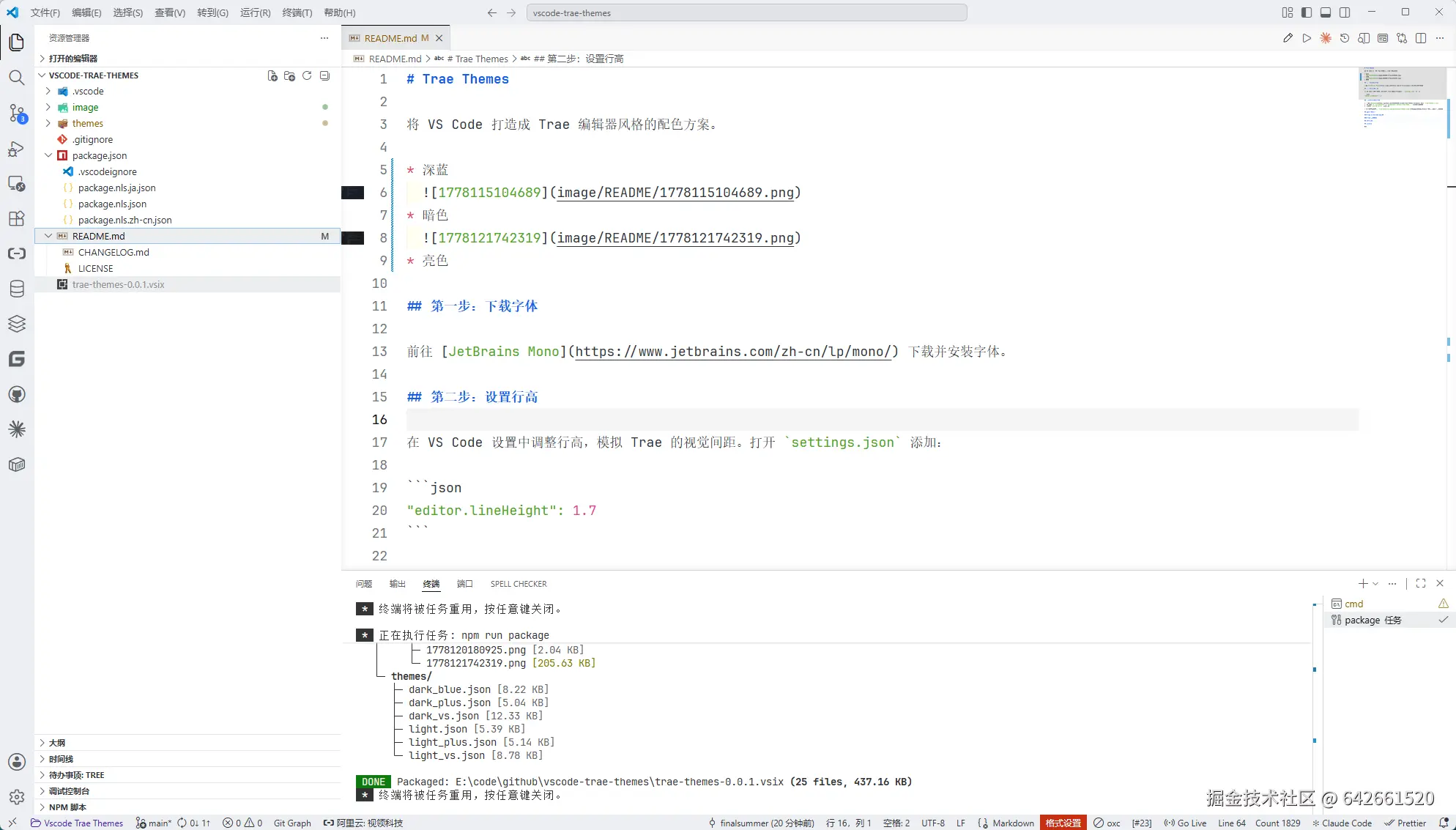This screenshot has height=830, width=1456.
Task: Expand the themes folder
Action: point(48,123)
